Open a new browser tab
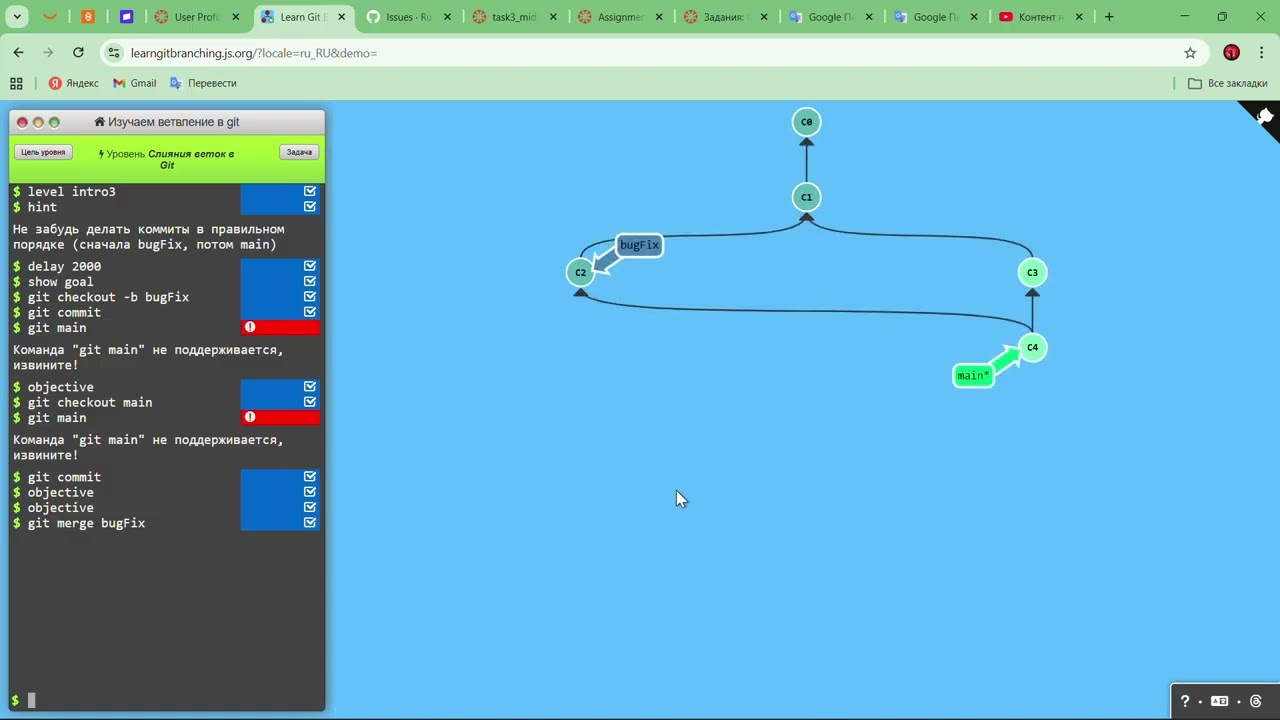This screenshot has width=1280, height=720. point(1108,17)
